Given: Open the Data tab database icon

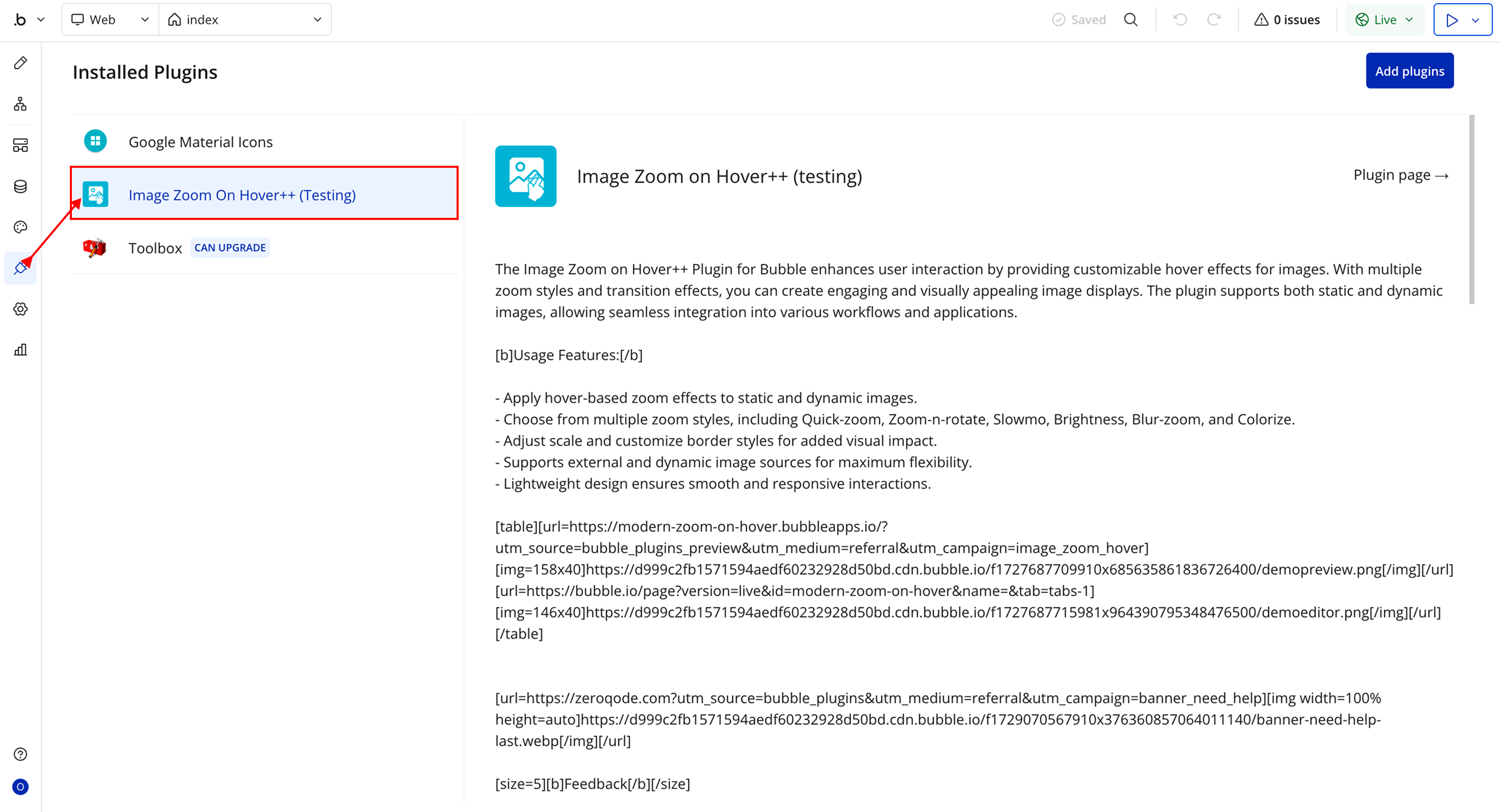Looking at the screenshot, I should (20, 187).
